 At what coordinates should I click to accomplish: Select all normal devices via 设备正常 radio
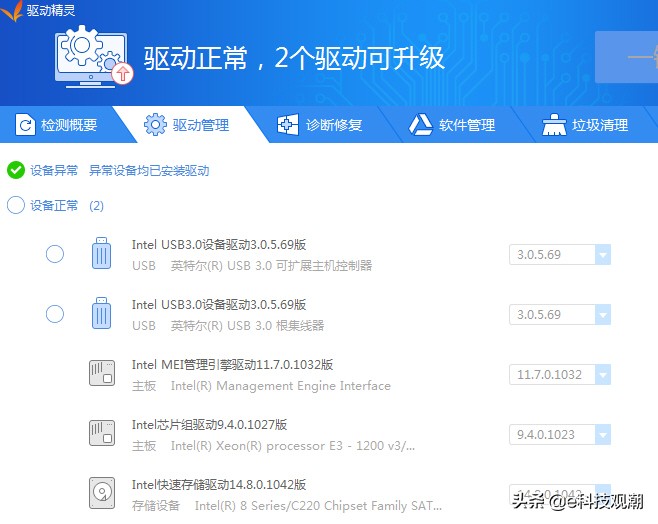coord(16,205)
